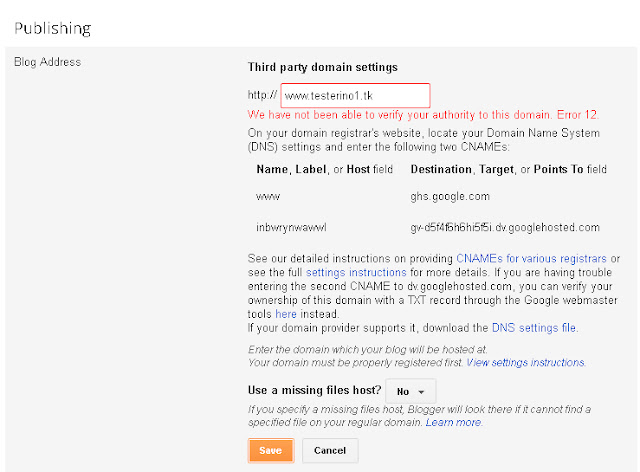Viewport: 640px width, 472px height.
Task: Click the 'Blog Address' section label
Action: (47, 62)
